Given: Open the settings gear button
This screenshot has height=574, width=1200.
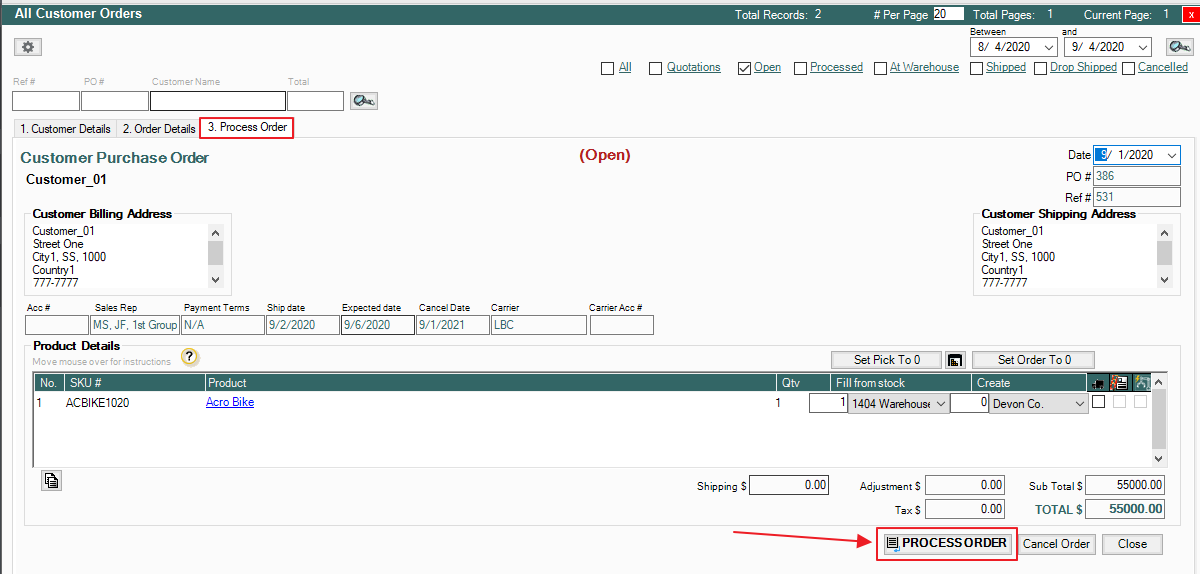Looking at the screenshot, I should (x=28, y=47).
